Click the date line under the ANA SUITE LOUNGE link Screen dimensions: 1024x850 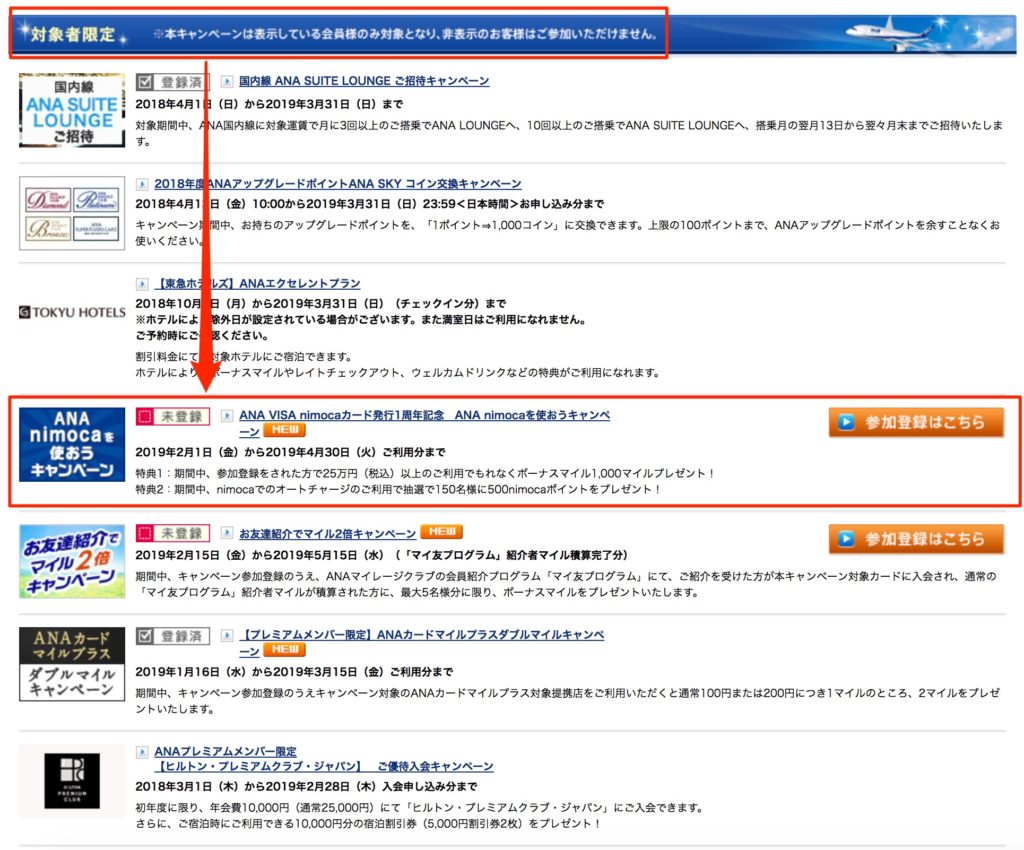click(x=269, y=104)
